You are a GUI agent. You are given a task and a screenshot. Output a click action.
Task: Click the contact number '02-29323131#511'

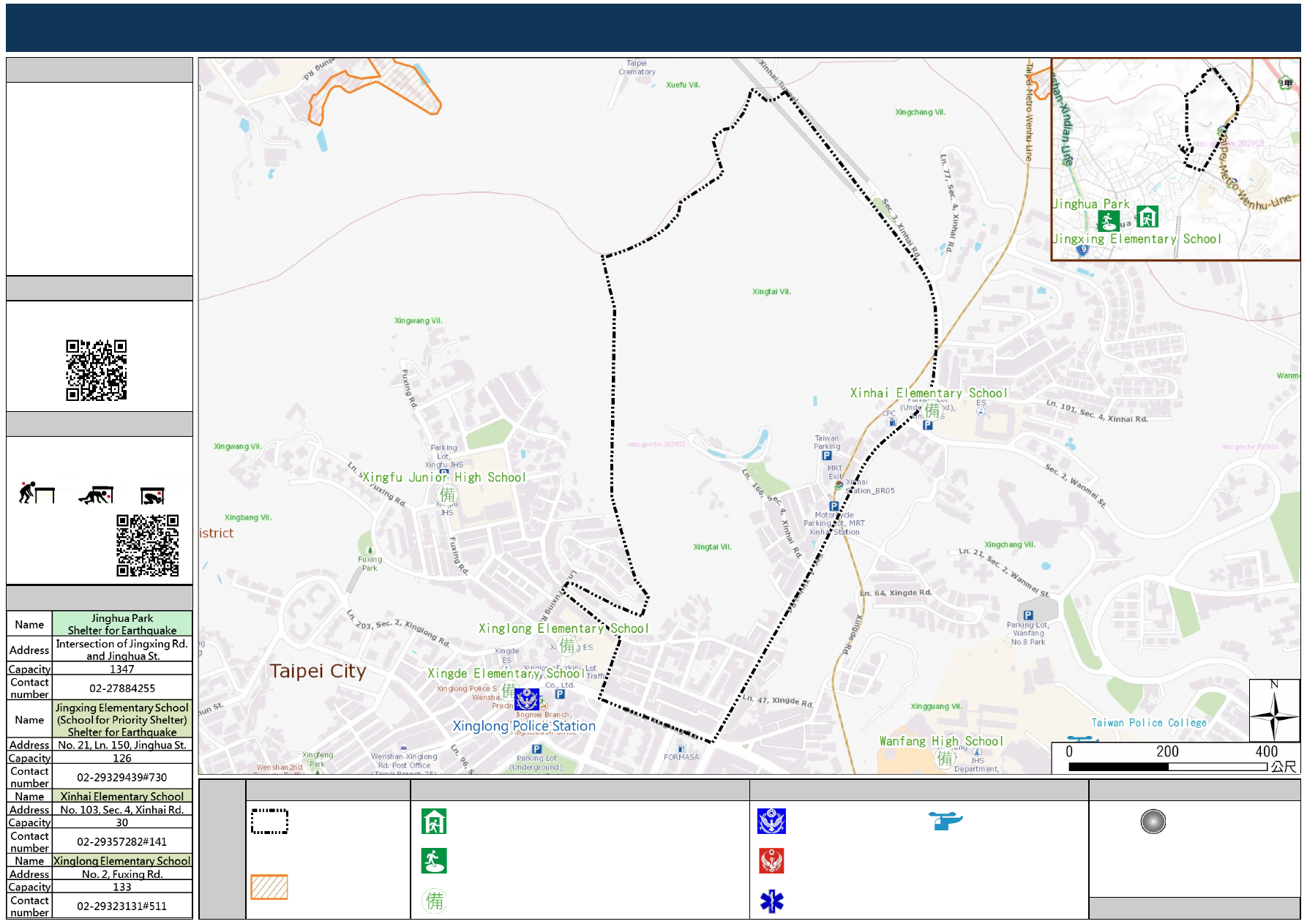[x=122, y=906]
